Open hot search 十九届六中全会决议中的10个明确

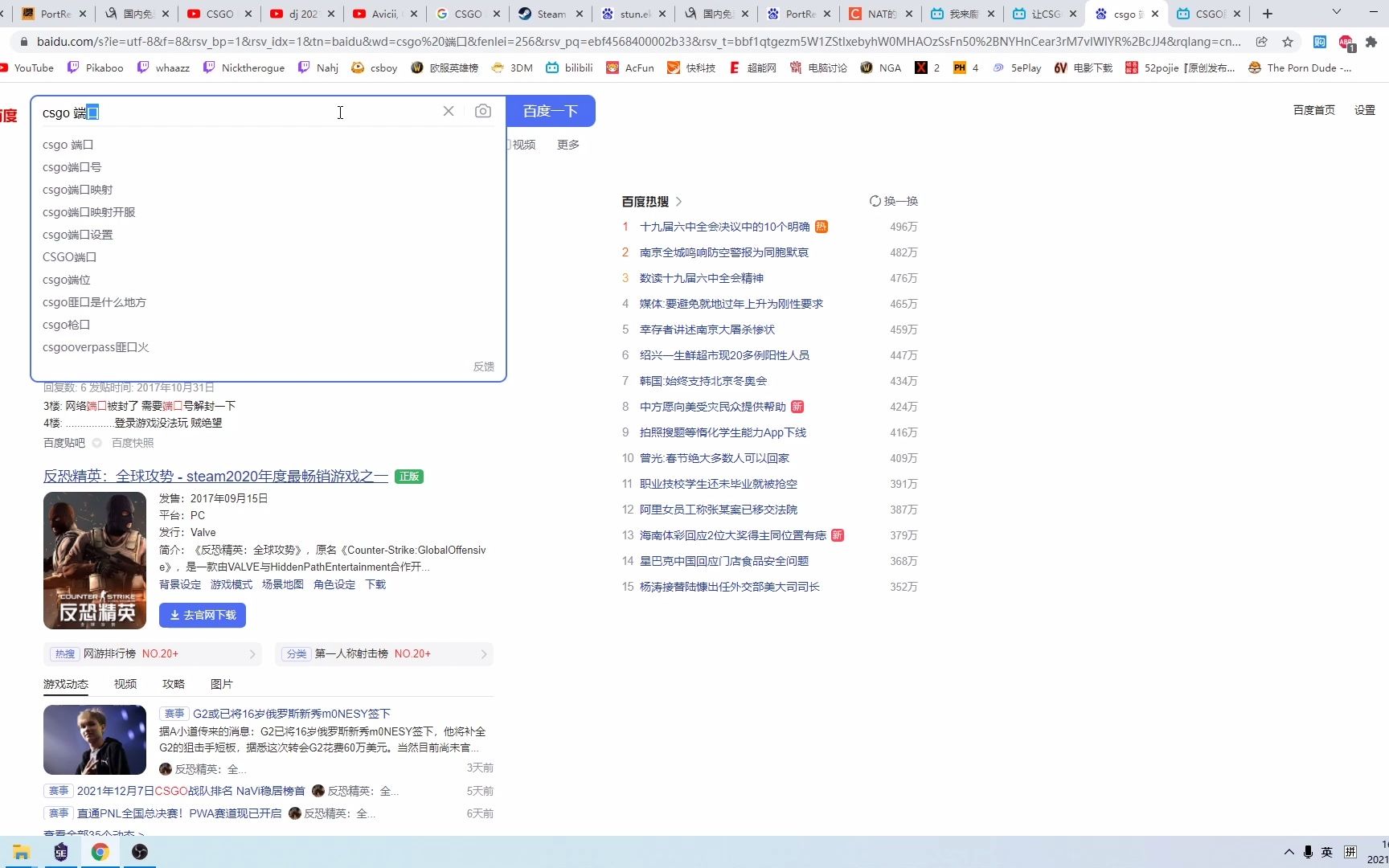724,227
